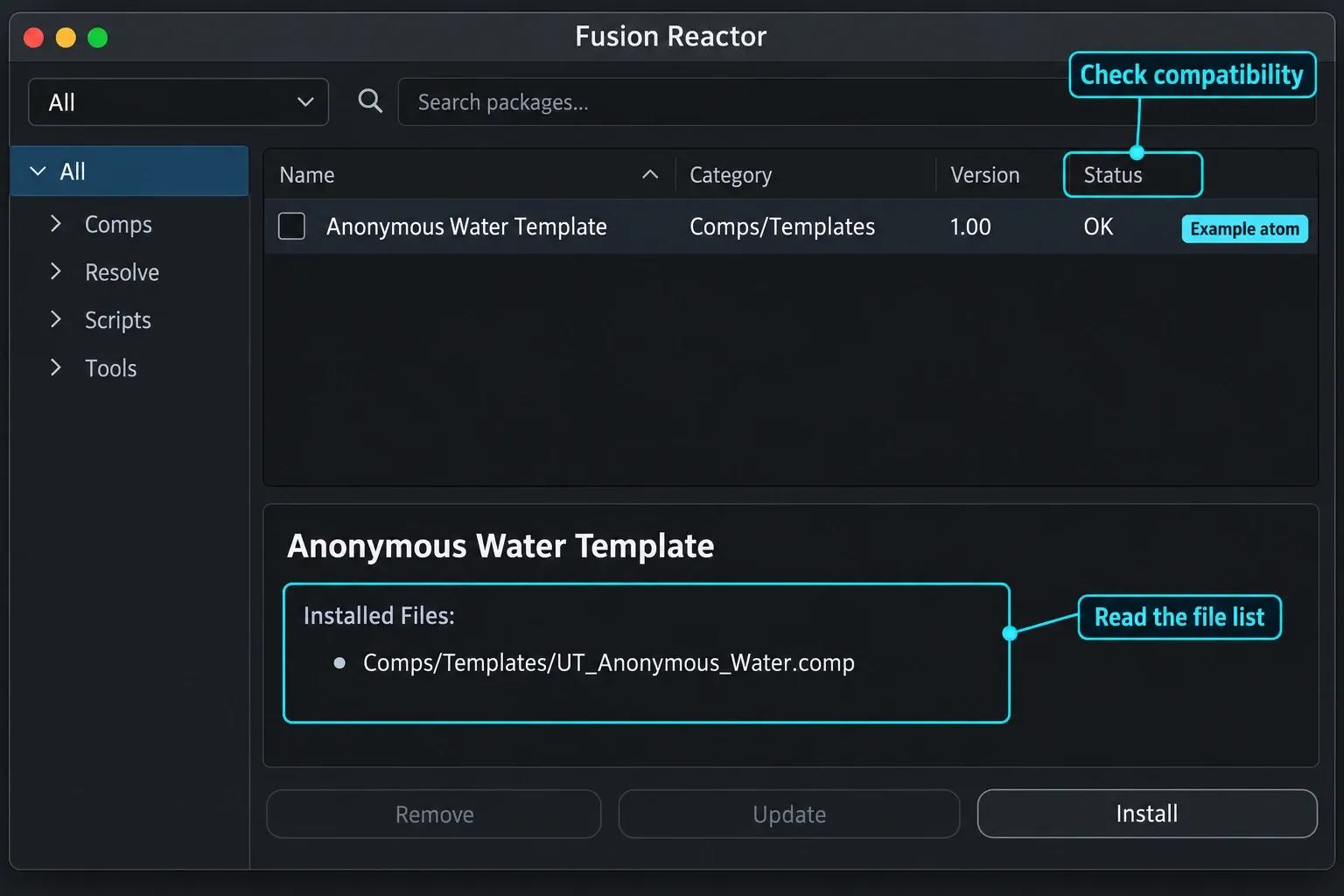Click the 1.00 version cell

click(x=970, y=227)
